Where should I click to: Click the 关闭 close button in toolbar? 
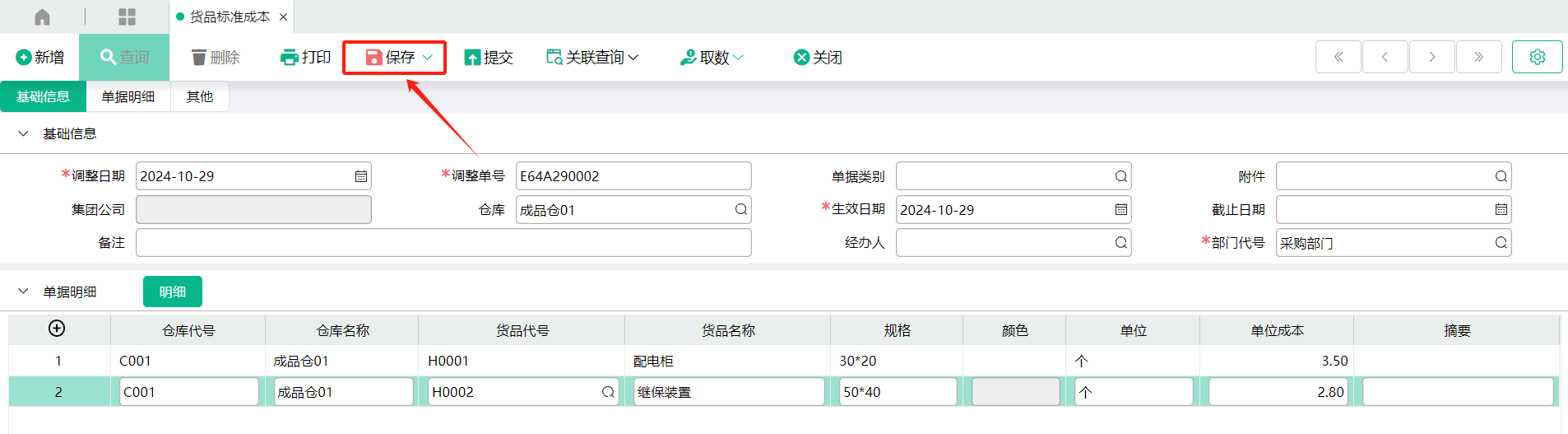point(818,57)
